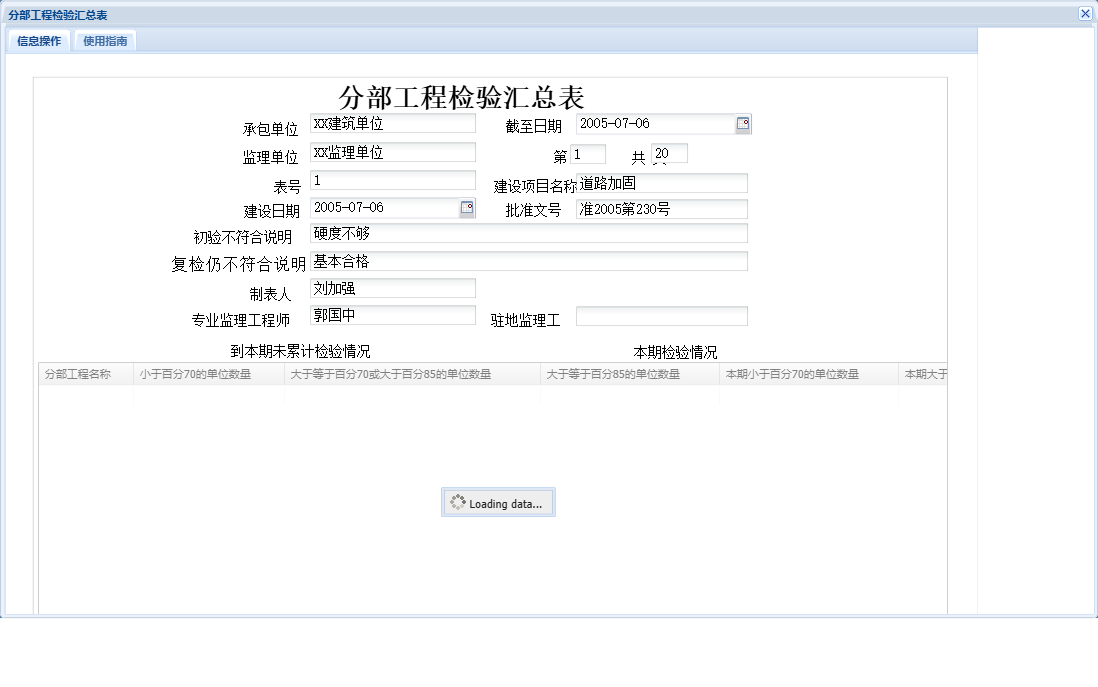Viewport: 1098px width, 687px height.
Task: Open the calendar picker beside 建设日期
Action: [x=466, y=208]
